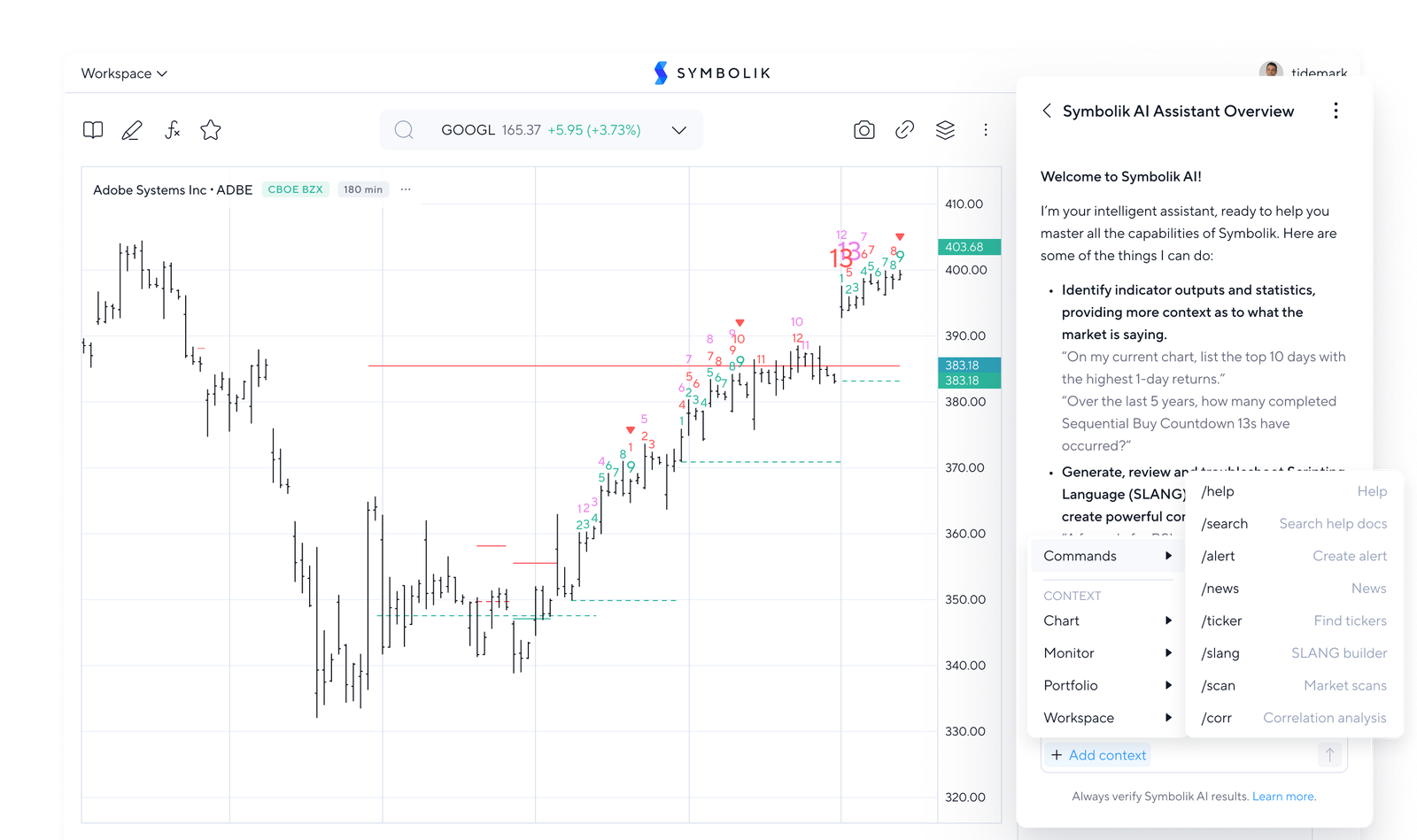Select the /ticker Find tickers command
This screenshot has height=840, width=1417.
coord(1294,620)
